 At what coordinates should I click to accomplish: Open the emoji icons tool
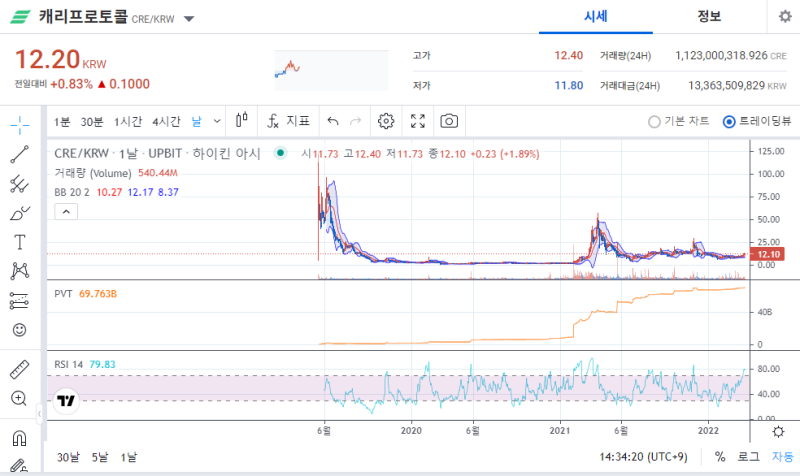click(19, 330)
